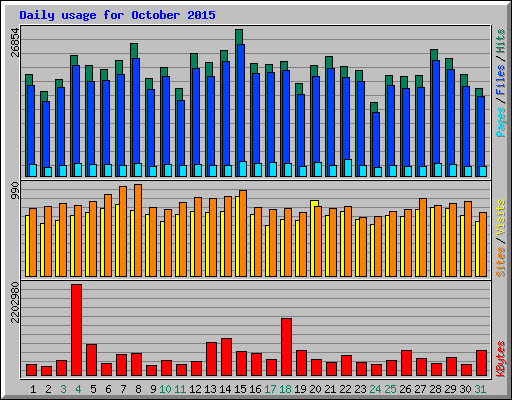Click day 20 label on x-axis
The height and width of the screenshot is (400, 512).
tap(315, 389)
